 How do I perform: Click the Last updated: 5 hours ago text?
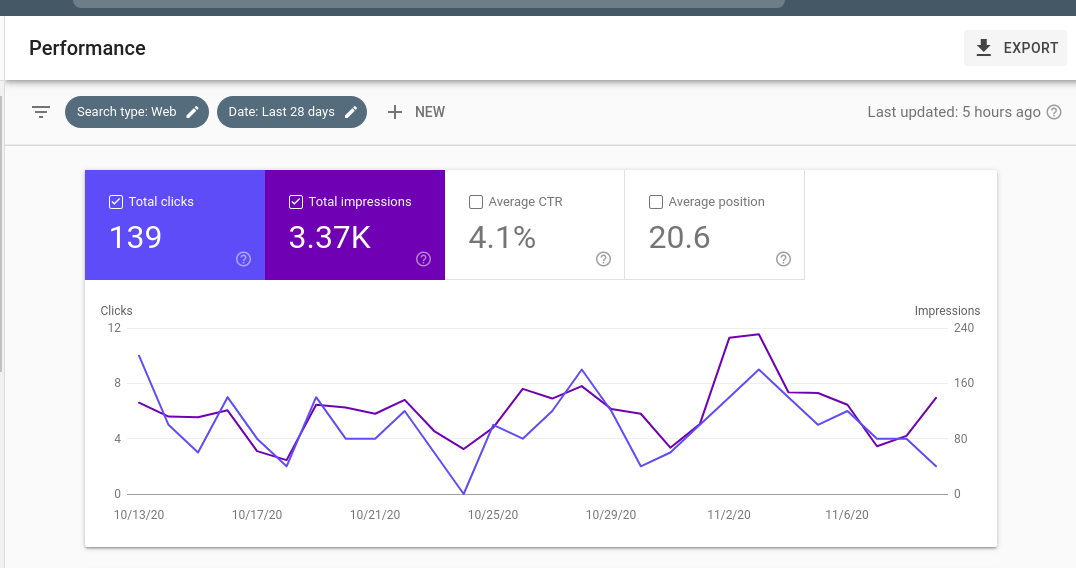click(954, 112)
